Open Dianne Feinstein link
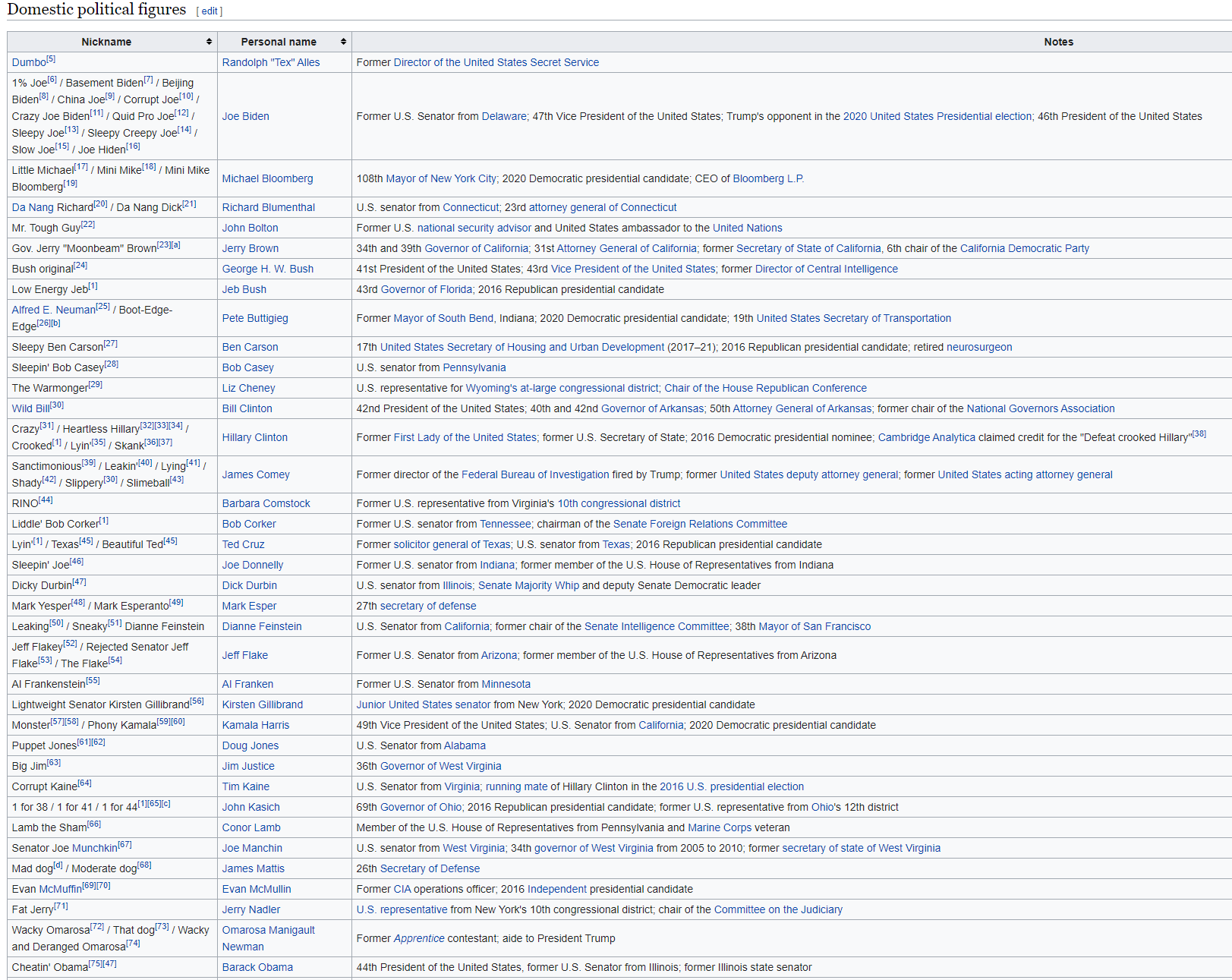 [x=262, y=626]
